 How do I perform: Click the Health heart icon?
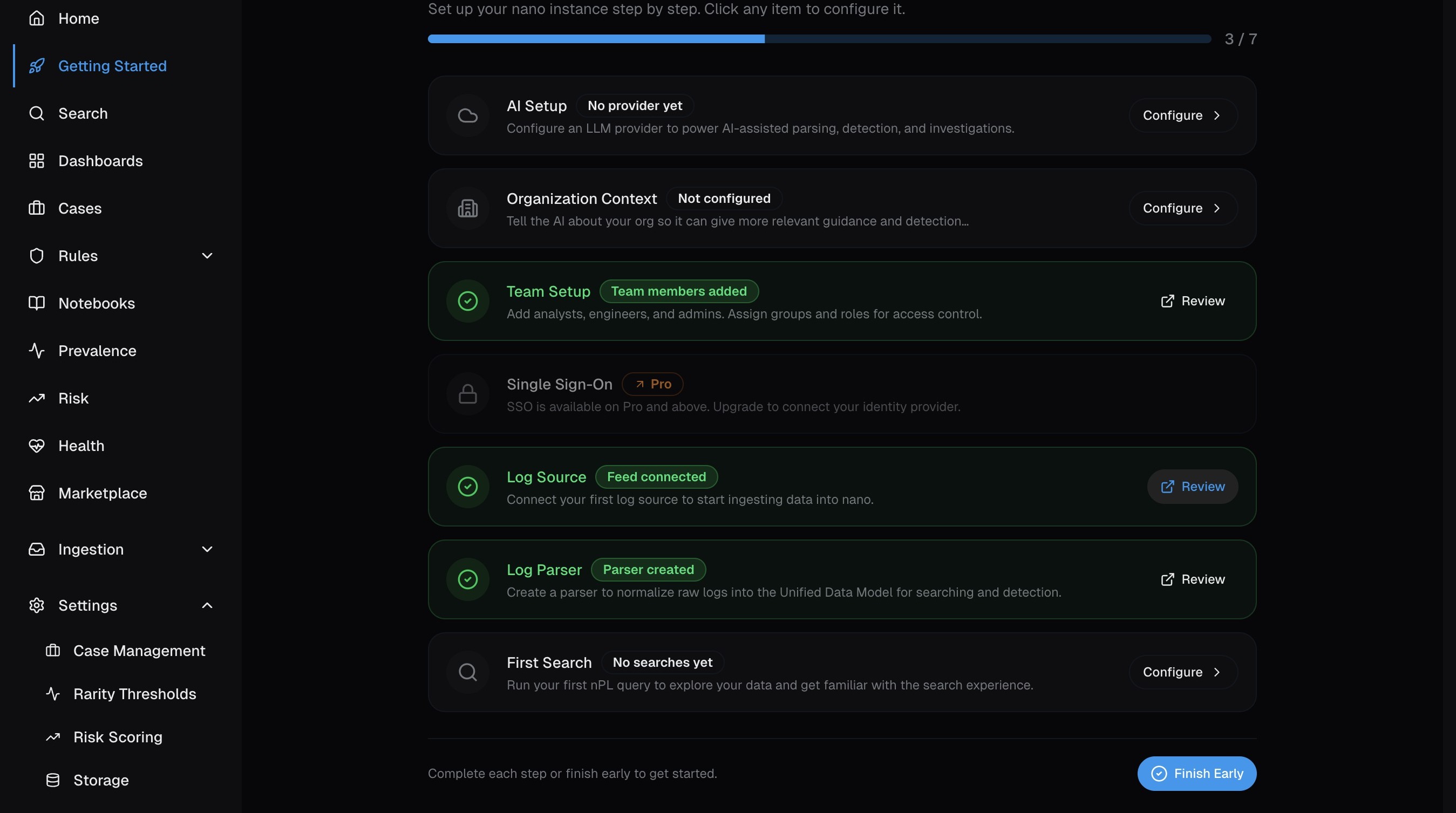pyautogui.click(x=37, y=446)
